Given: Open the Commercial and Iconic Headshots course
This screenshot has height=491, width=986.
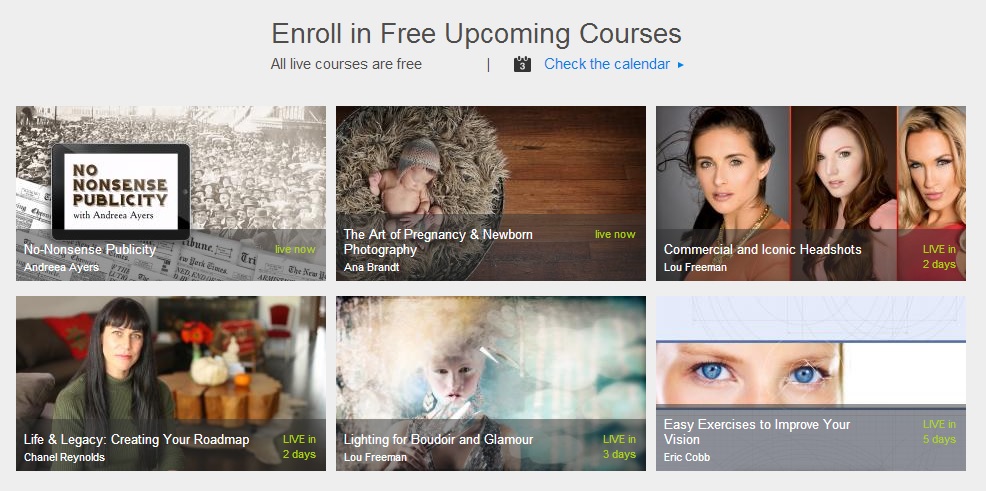Looking at the screenshot, I should (811, 193).
